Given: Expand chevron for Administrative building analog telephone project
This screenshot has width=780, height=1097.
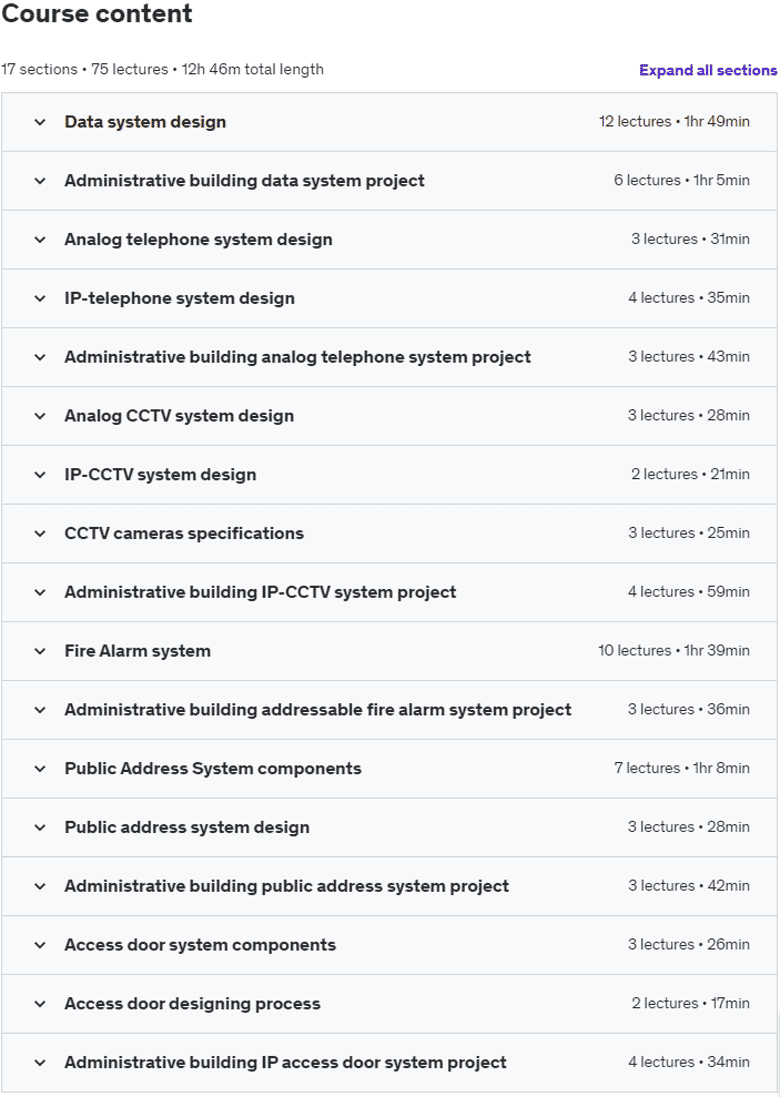Looking at the screenshot, I should 40,357.
